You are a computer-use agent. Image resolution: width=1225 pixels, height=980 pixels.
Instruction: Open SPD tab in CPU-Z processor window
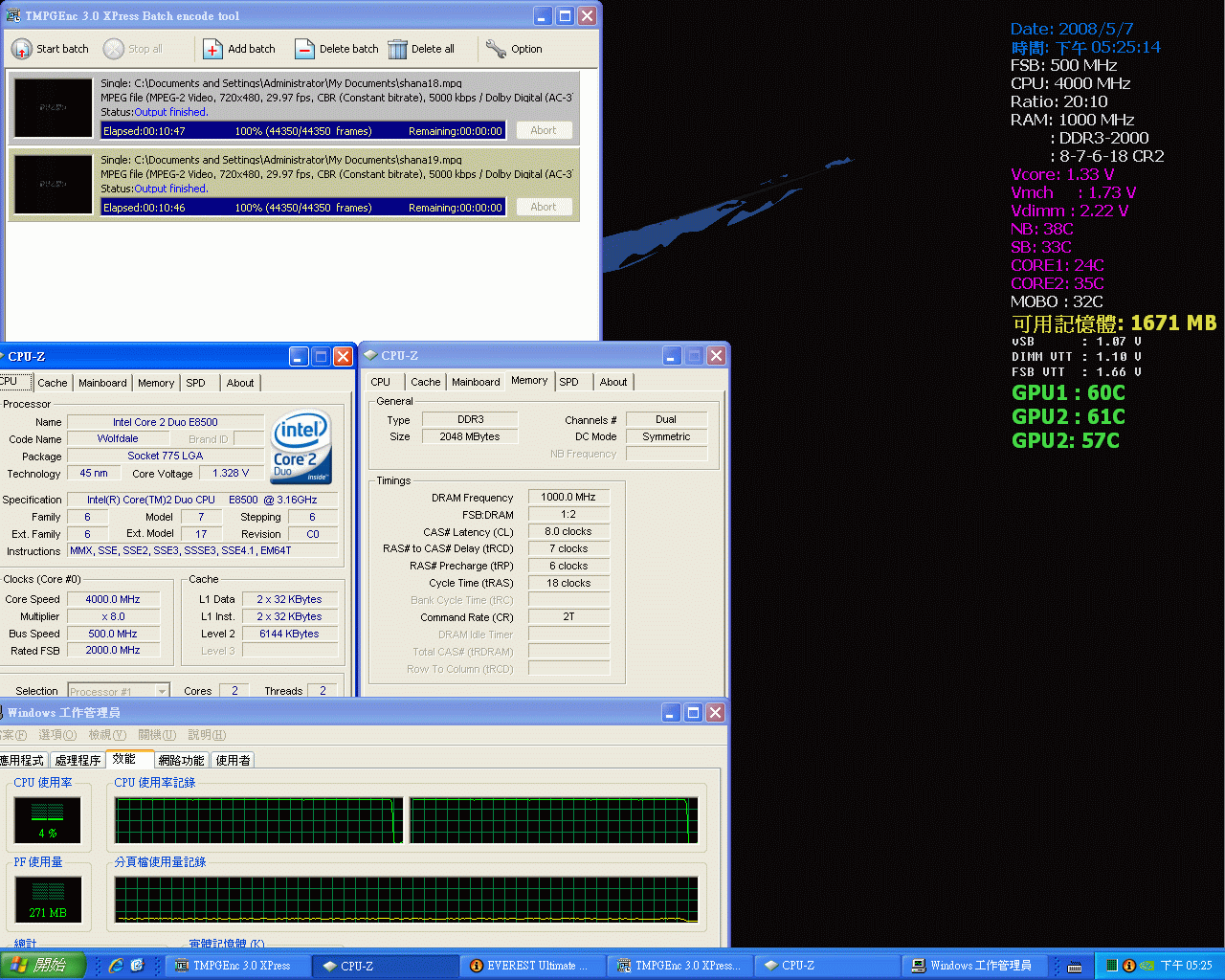[196, 383]
